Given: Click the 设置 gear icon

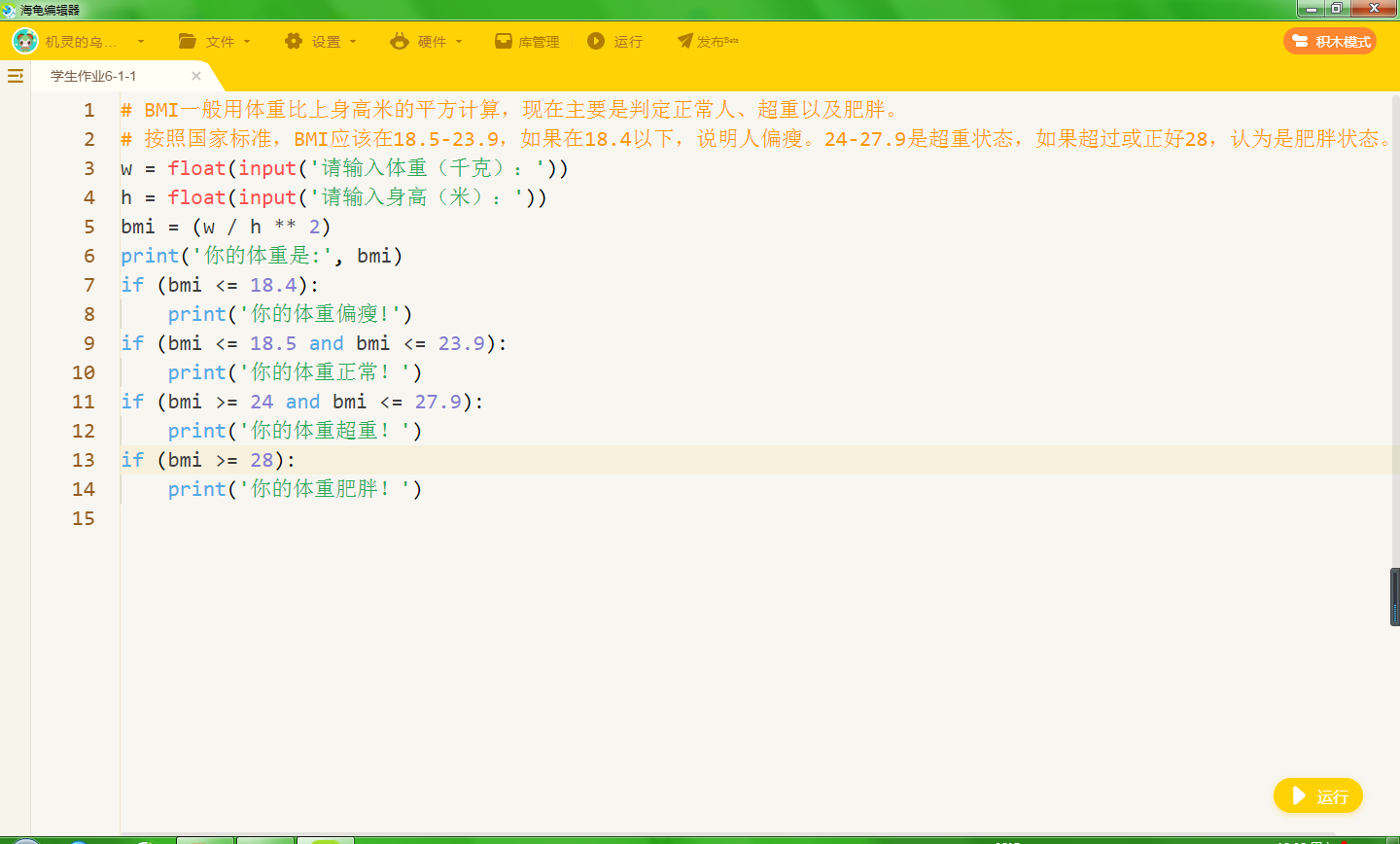Looking at the screenshot, I should coord(294,41).
